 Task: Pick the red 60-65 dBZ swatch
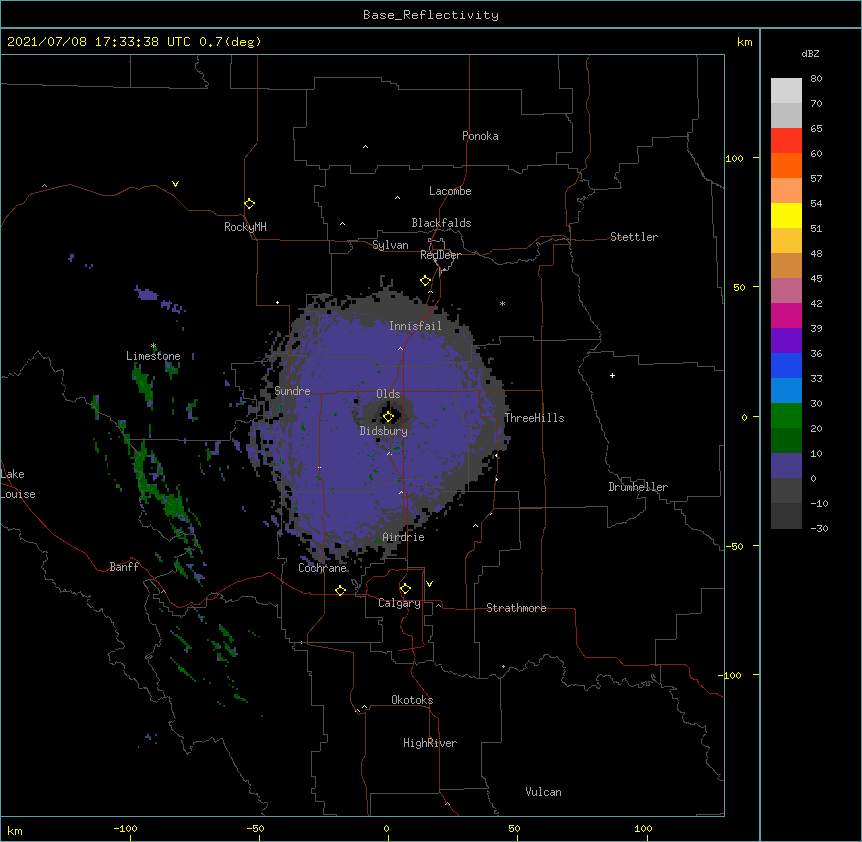click(x=786, y=140)
